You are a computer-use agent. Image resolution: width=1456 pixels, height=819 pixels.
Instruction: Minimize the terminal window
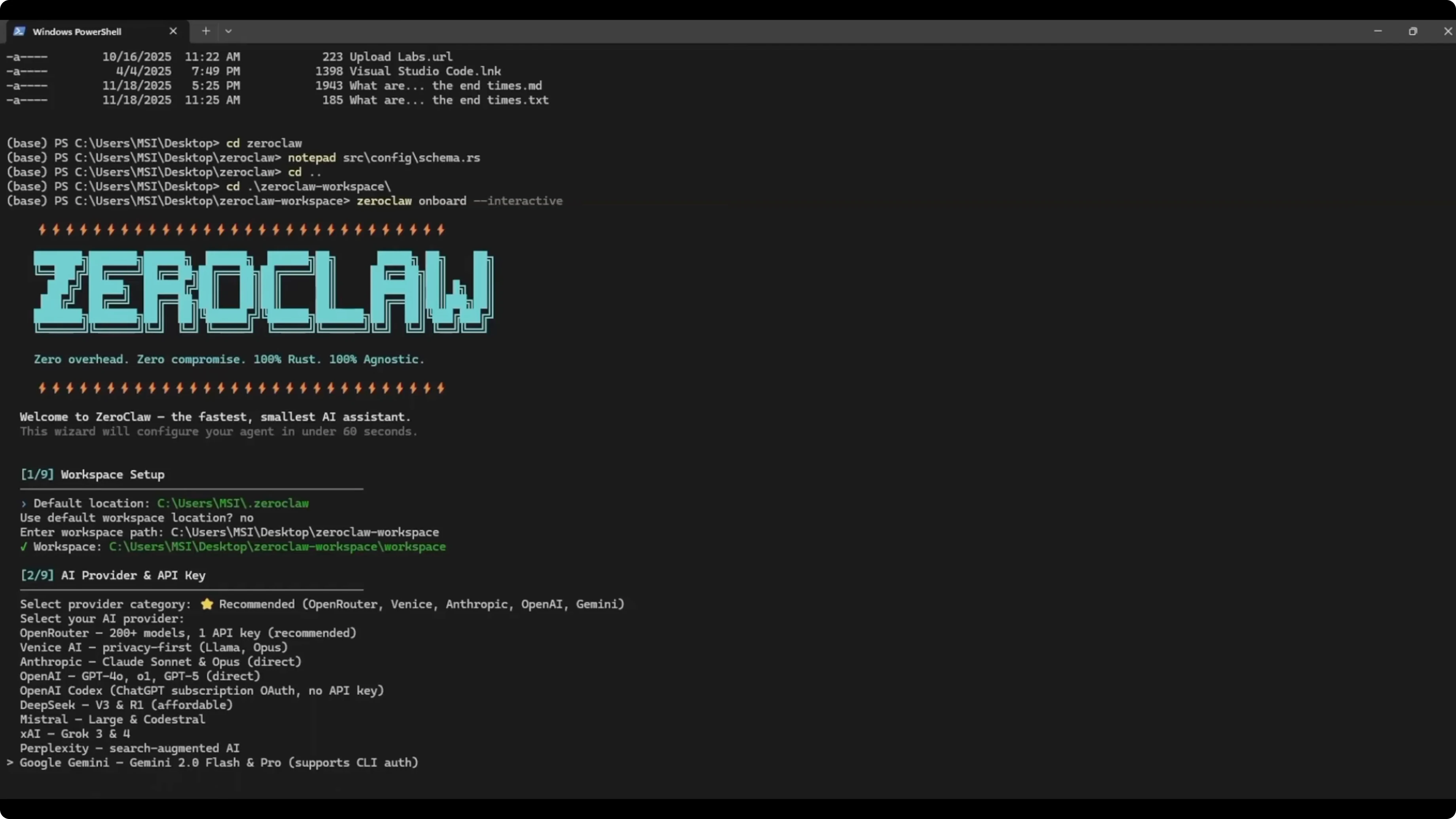(1377, 31)
